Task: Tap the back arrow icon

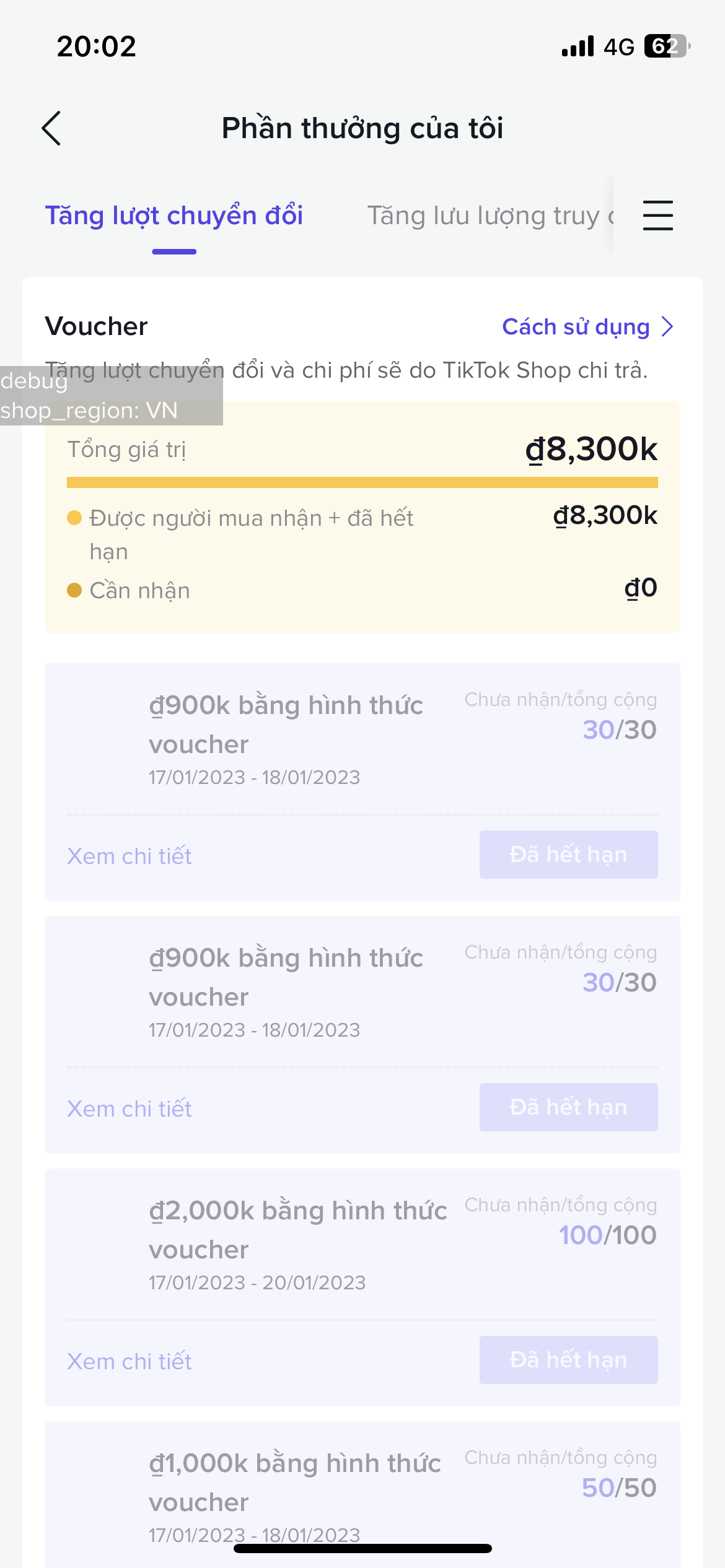Action: (51, 128)
